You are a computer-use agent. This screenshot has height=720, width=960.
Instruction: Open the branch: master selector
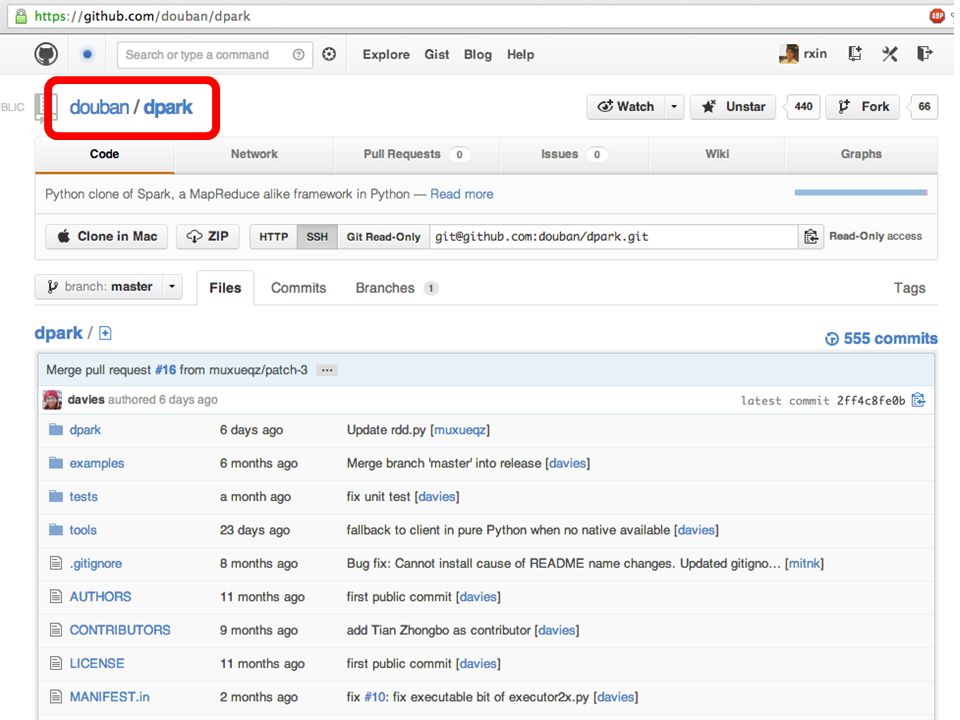[x=108, y=287]
